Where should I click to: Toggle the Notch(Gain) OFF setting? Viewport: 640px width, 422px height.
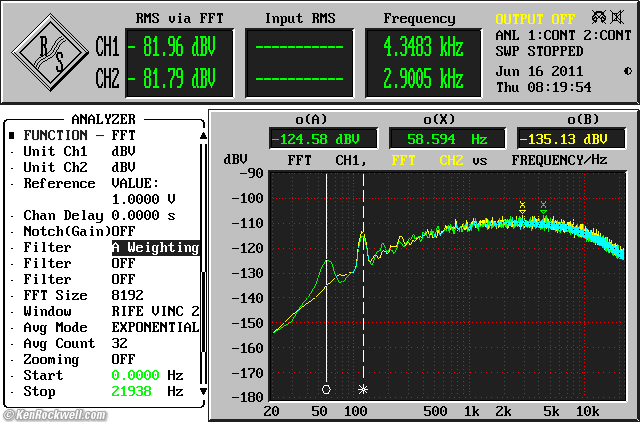click(x=123, y=231)
